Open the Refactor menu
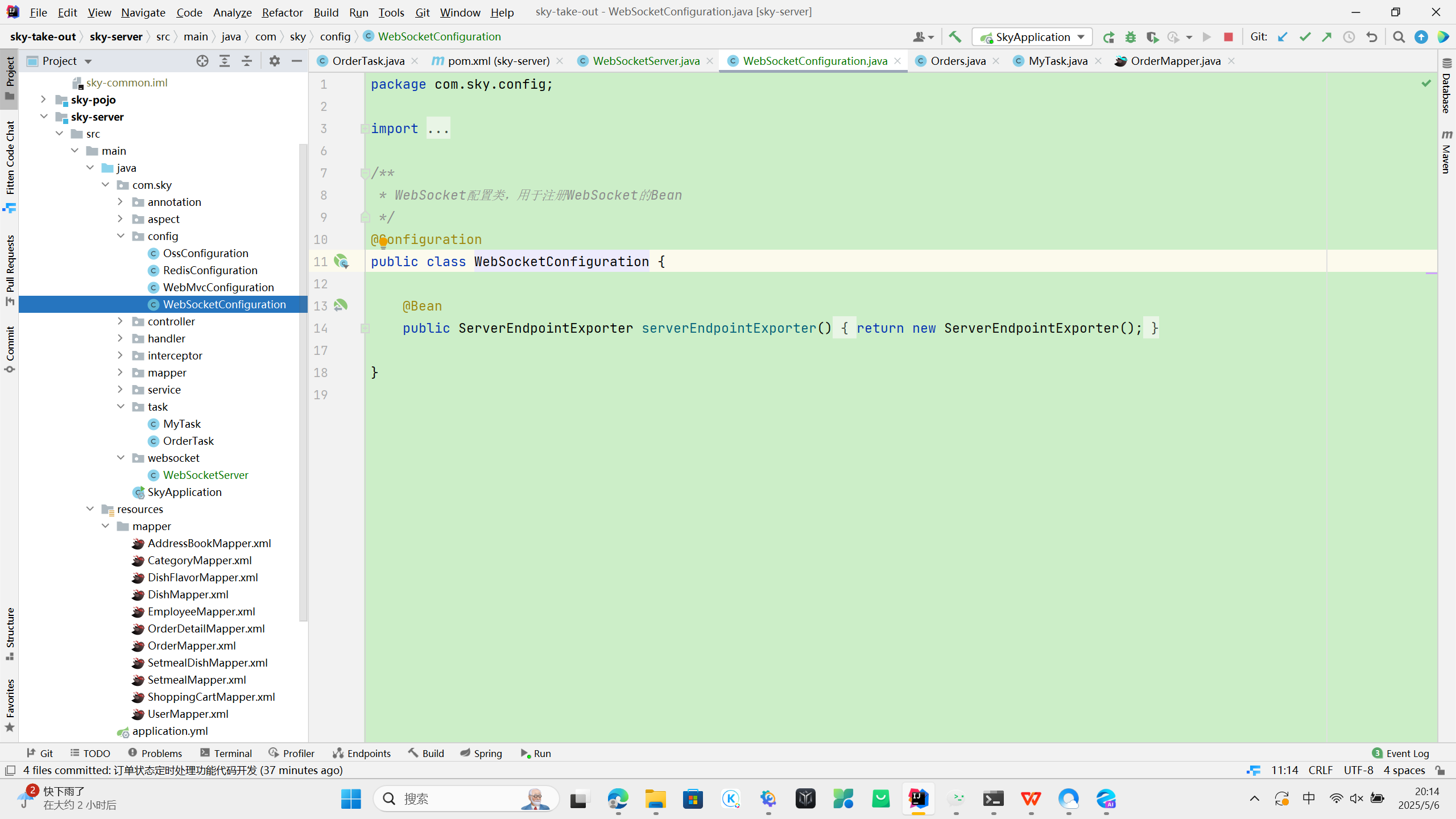Viewport: 1456px width, 819px height. point(282,12)
